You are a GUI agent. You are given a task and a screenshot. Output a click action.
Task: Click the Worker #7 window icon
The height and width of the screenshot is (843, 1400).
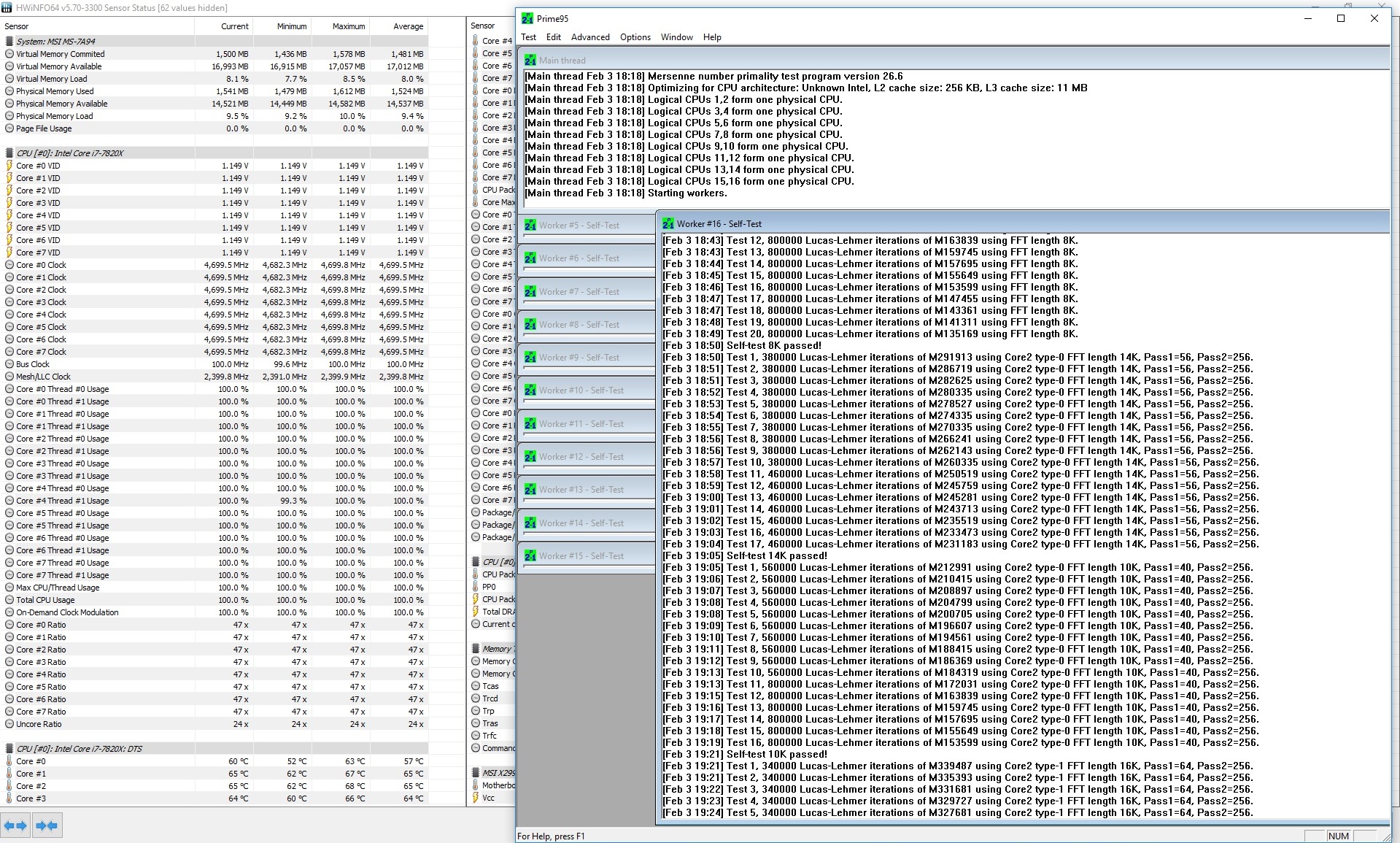pos(530,292)
